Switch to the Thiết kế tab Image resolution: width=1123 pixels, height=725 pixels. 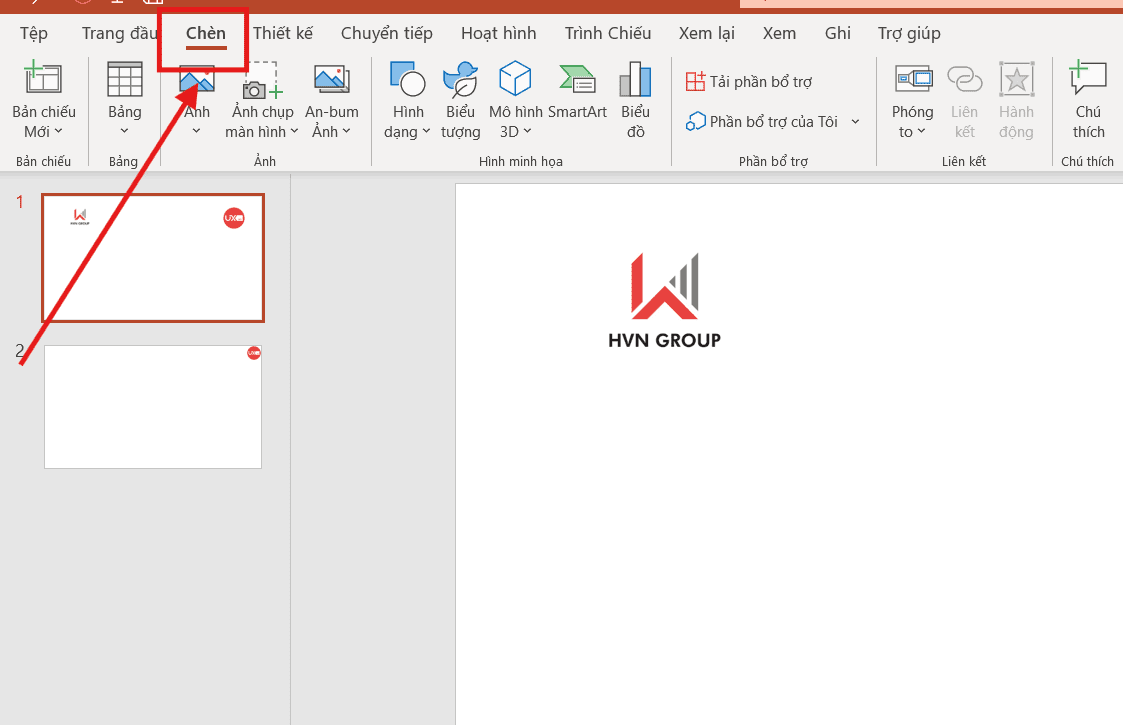point(283,32)
